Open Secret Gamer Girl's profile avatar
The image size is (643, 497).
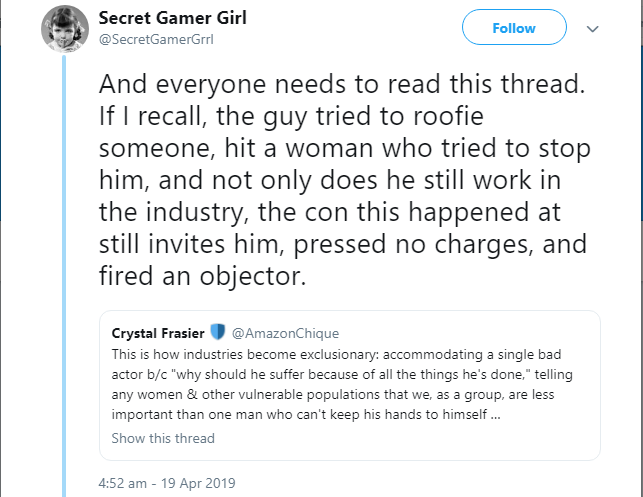(x=65, y=29)
